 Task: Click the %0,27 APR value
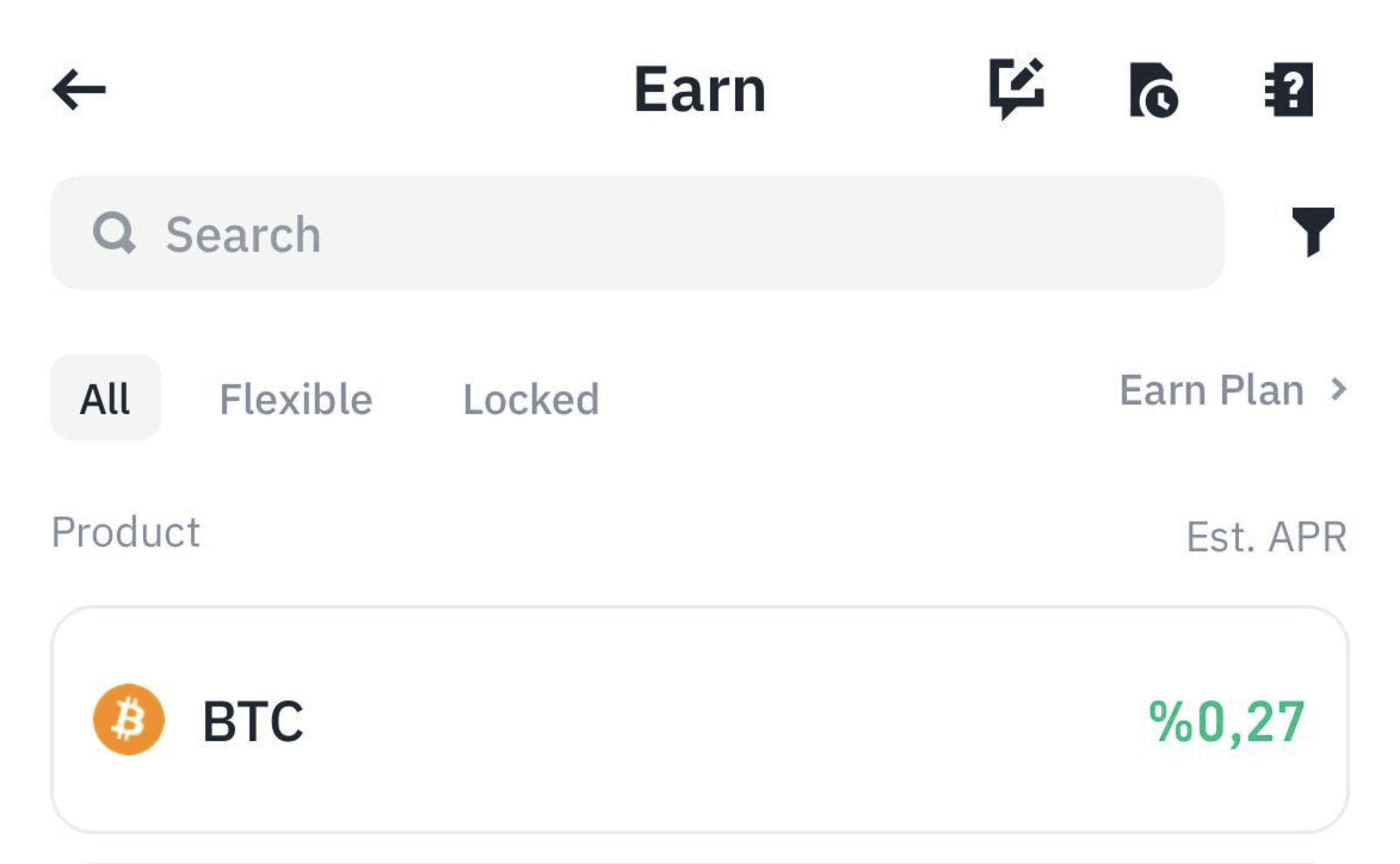click(x=1226, y=722)
